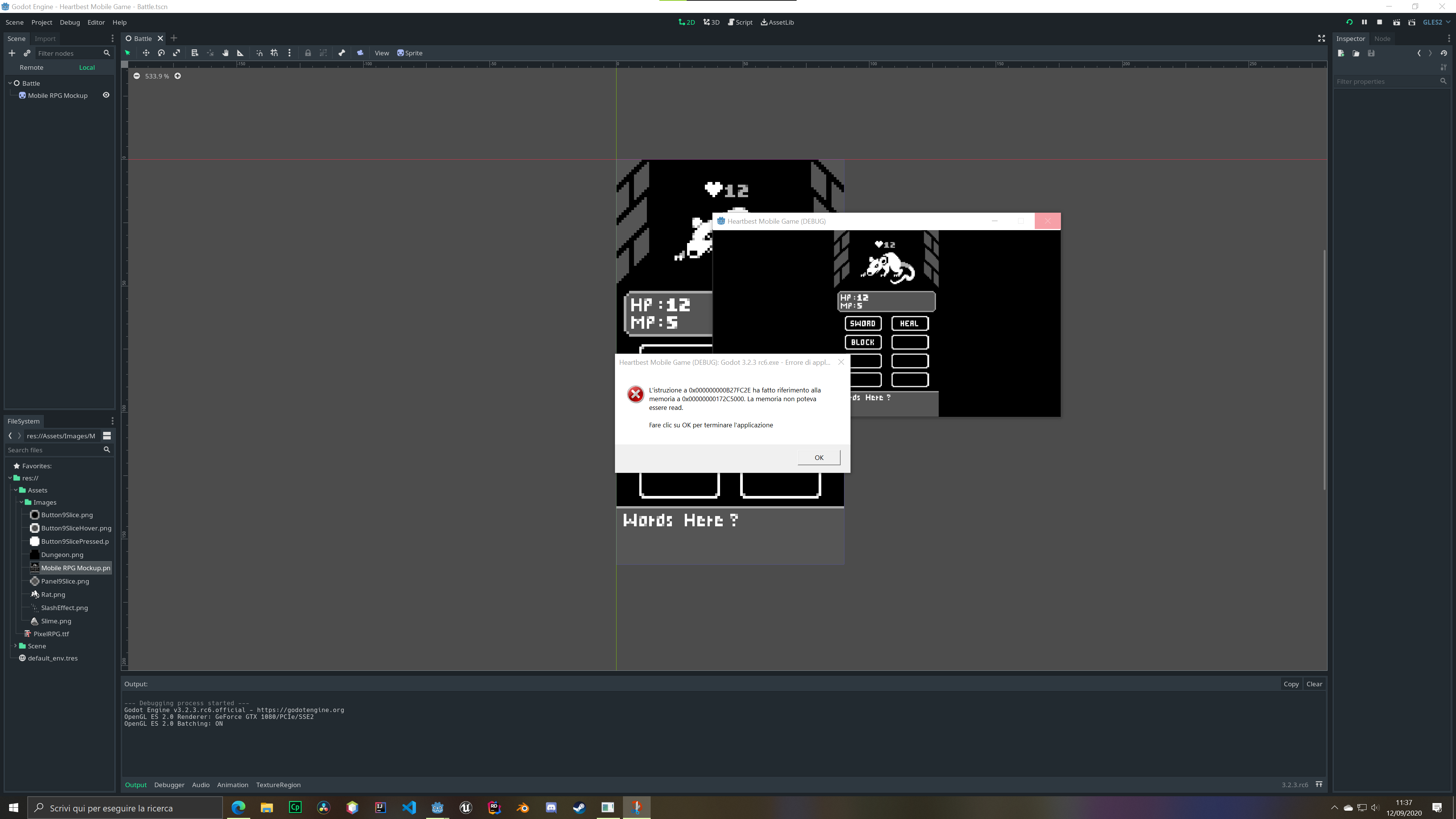Select Rat.png in the file list
Image resolution: width=1456 pixels, height=819 pixels.
(53, 594)
